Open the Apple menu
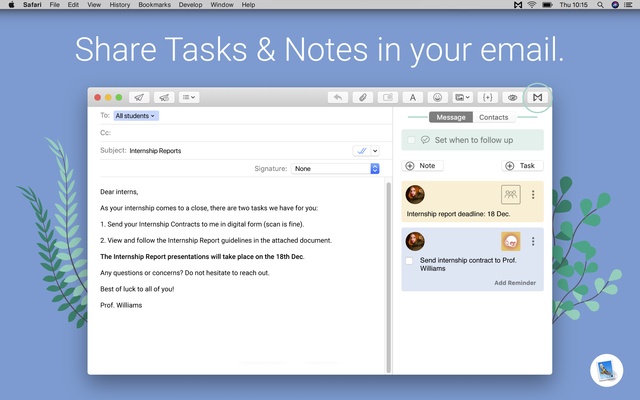Viewport: 640px width, 400px height. (x=11, y=5)
